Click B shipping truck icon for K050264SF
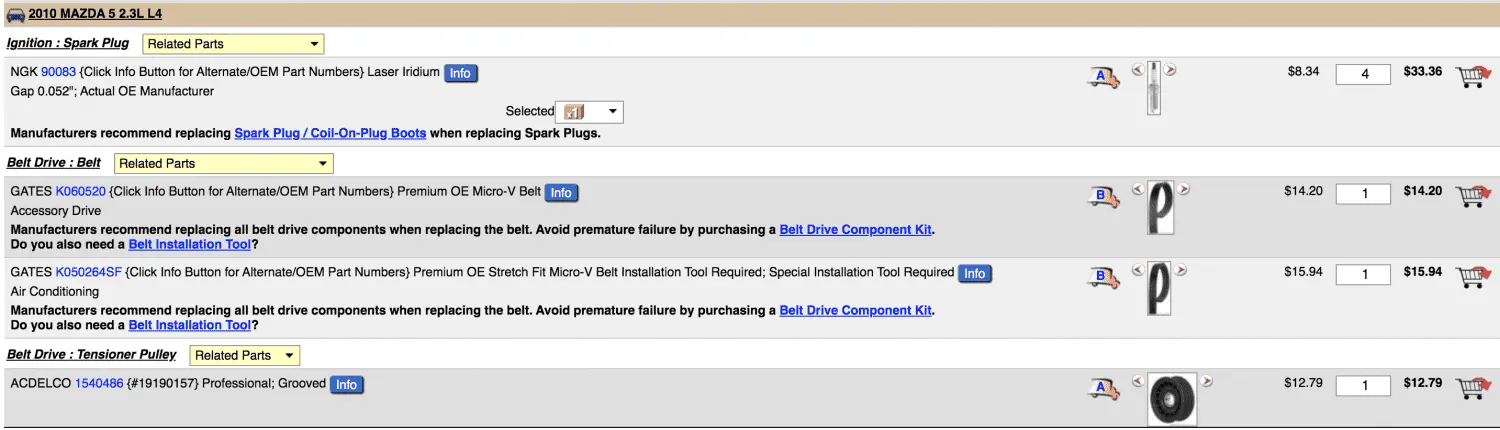The image size is (1500, 430). pyautogui.click(x=1103, y=277)
